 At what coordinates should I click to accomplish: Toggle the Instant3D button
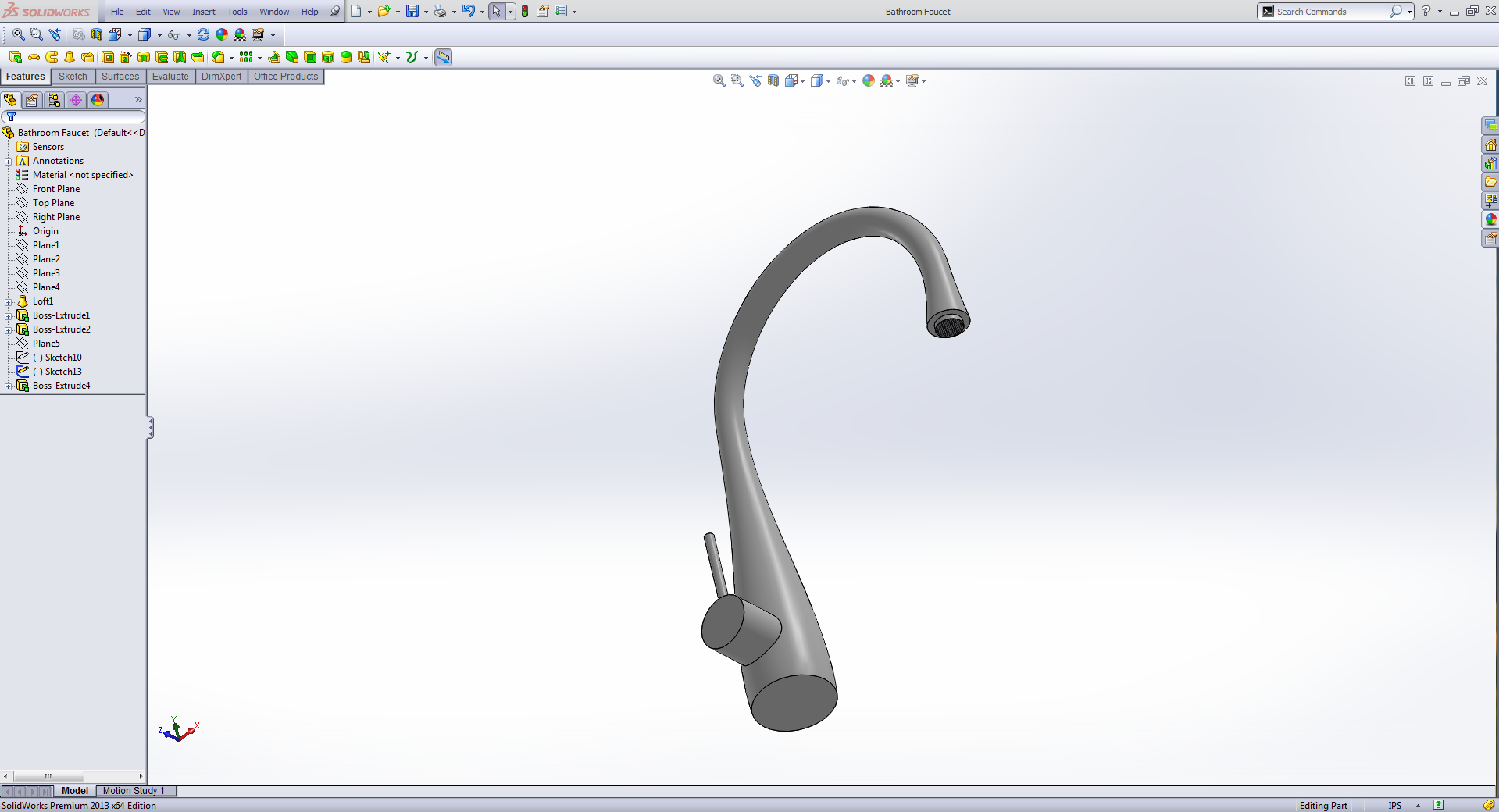tap(443, 57)
